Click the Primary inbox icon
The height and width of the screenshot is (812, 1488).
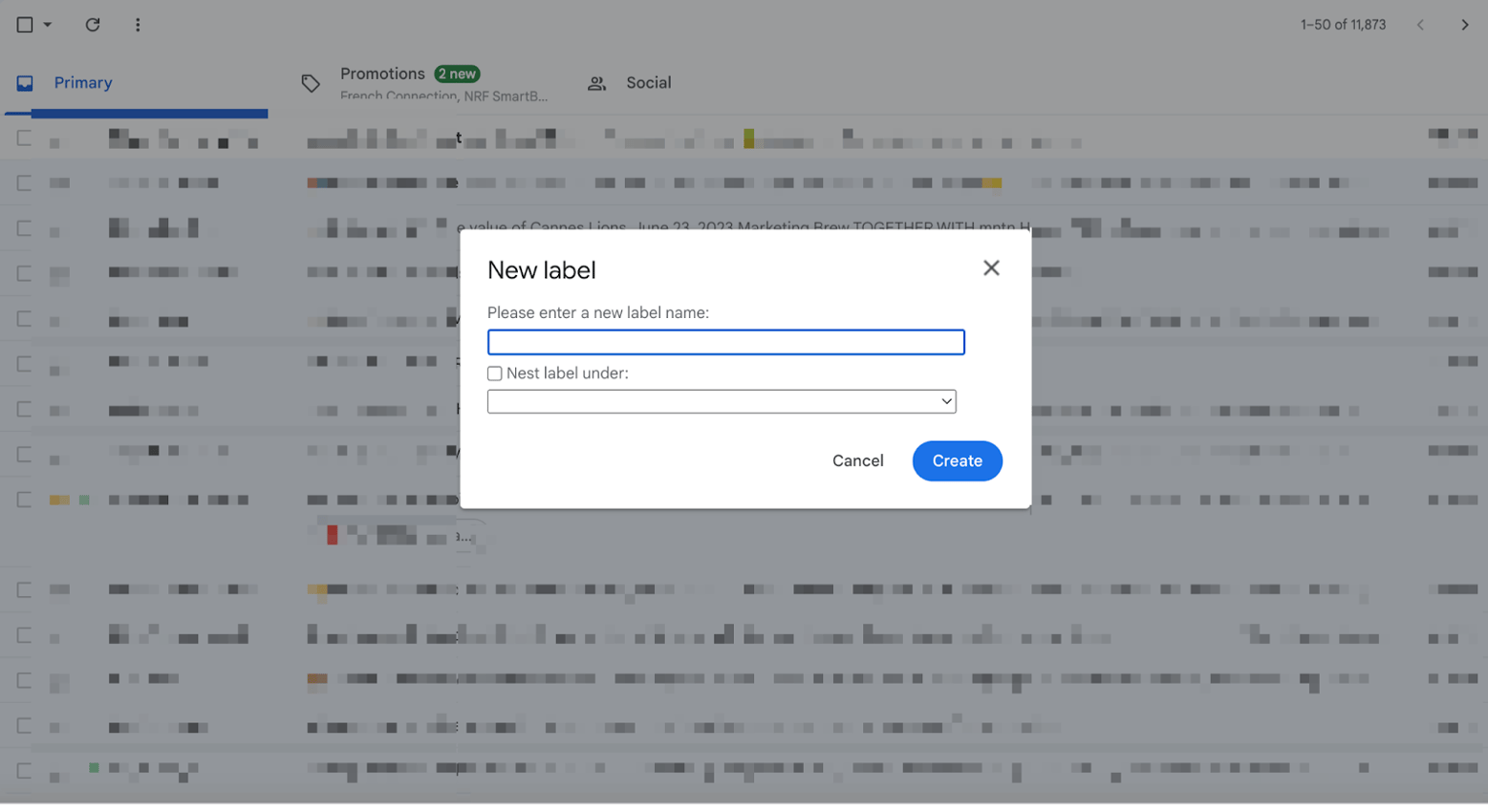[27, 82]
